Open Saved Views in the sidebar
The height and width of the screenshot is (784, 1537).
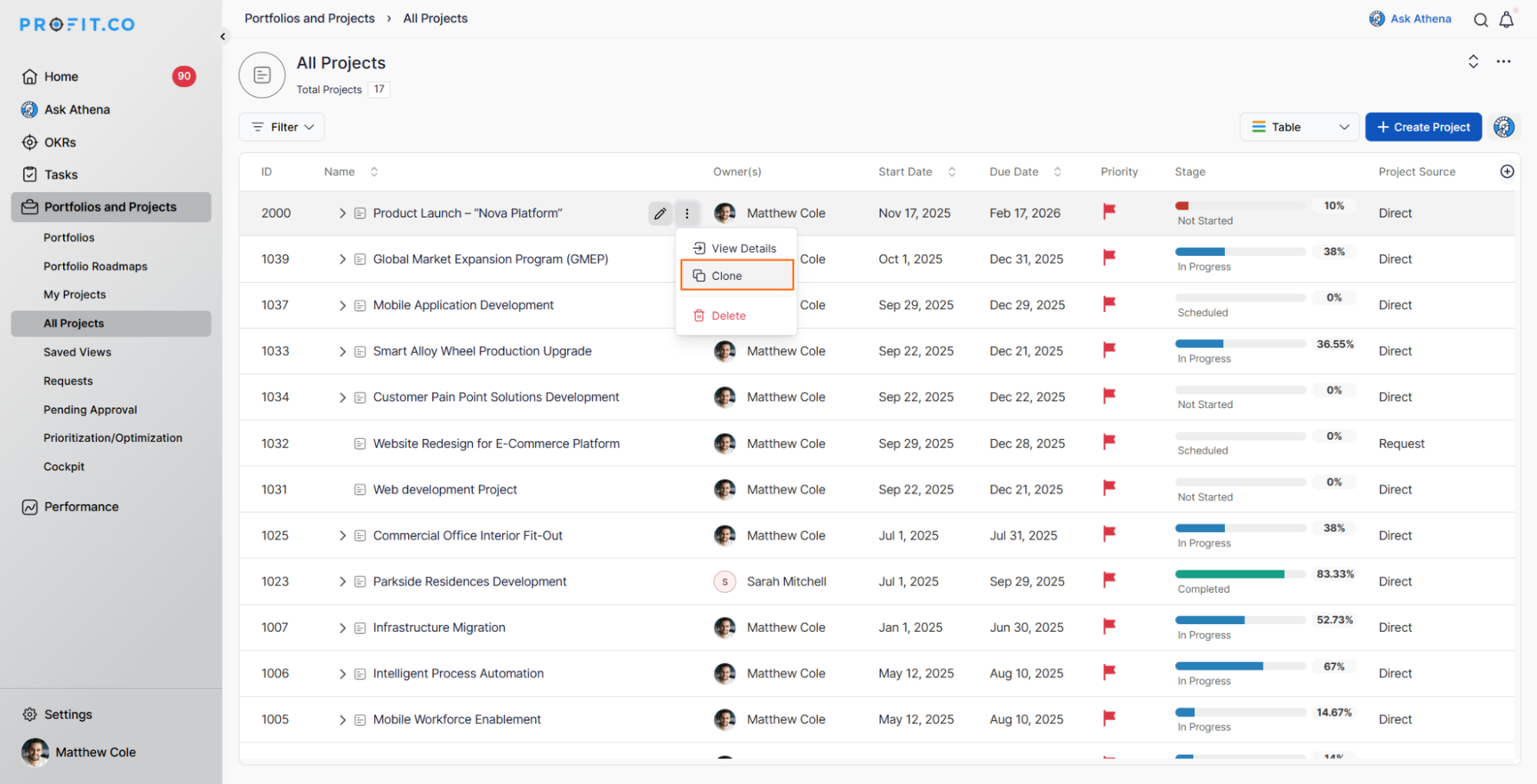pos(78,352)
